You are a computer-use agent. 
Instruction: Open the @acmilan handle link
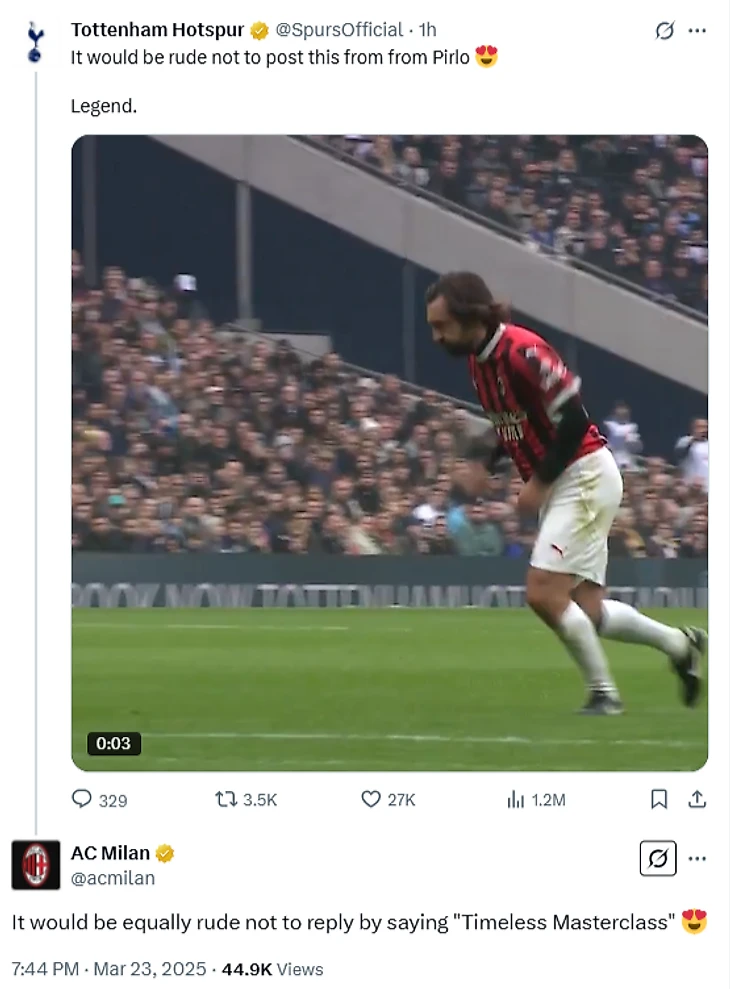pyautogui.click(x=112, y=878)
